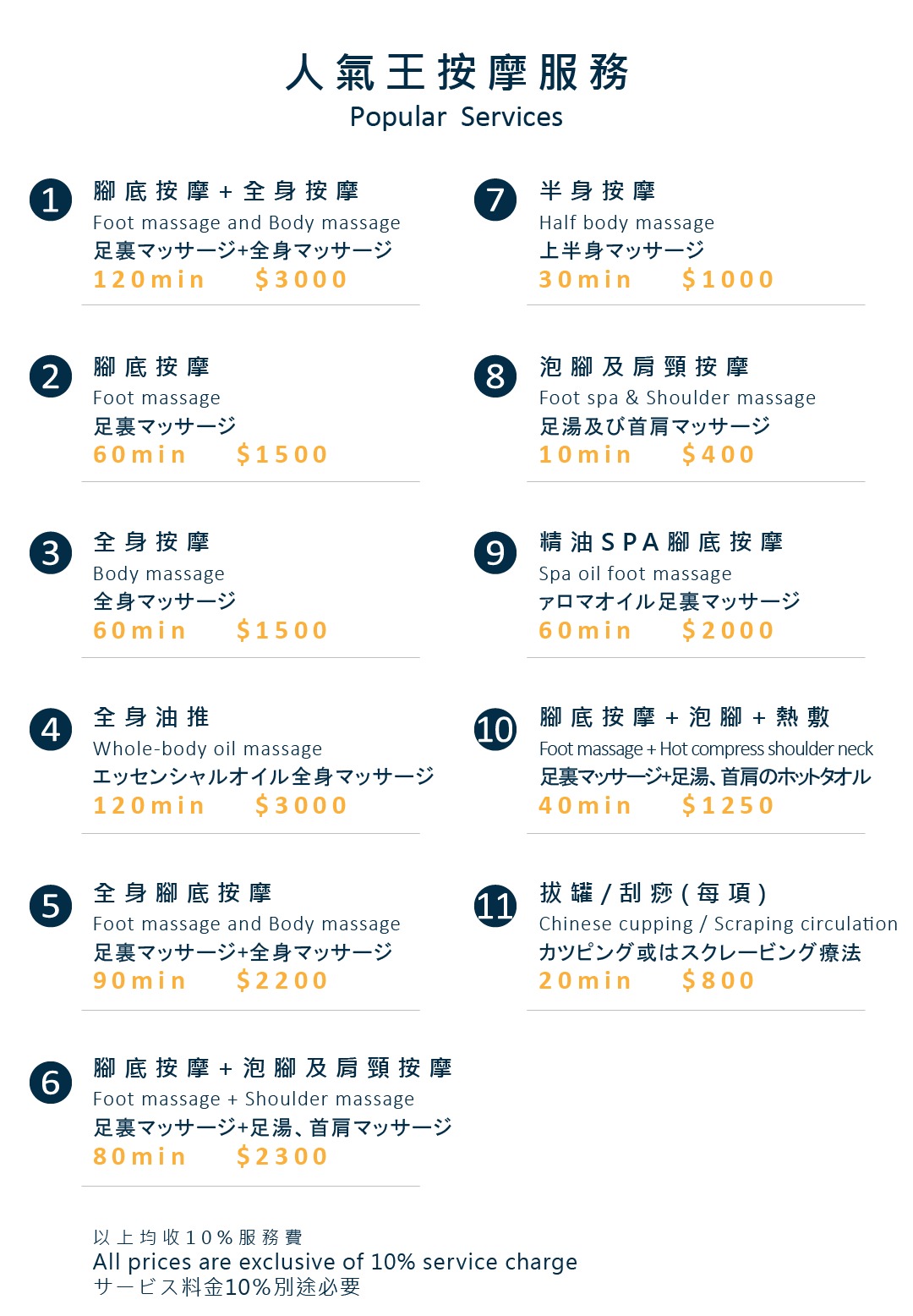Click the $2300 price
Image resolution: width=913 pixels, height=1316 pixels.
(282, 1156)
